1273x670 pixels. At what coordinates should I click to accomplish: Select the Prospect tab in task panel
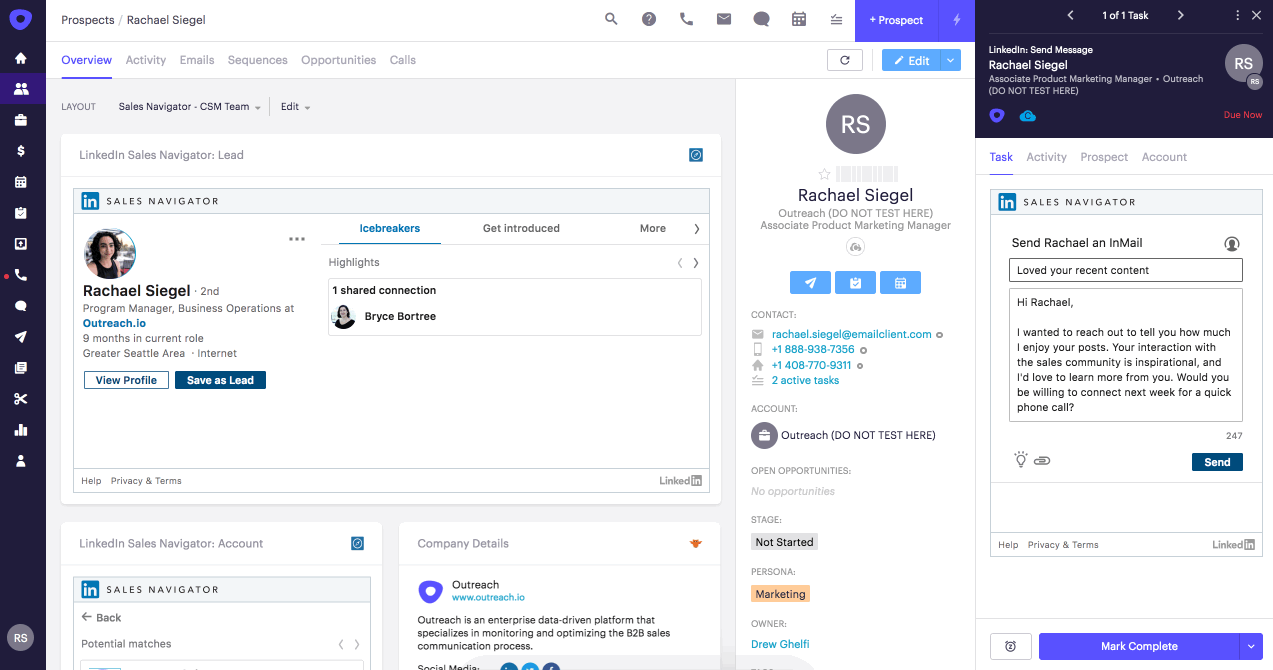[1104, 157]
